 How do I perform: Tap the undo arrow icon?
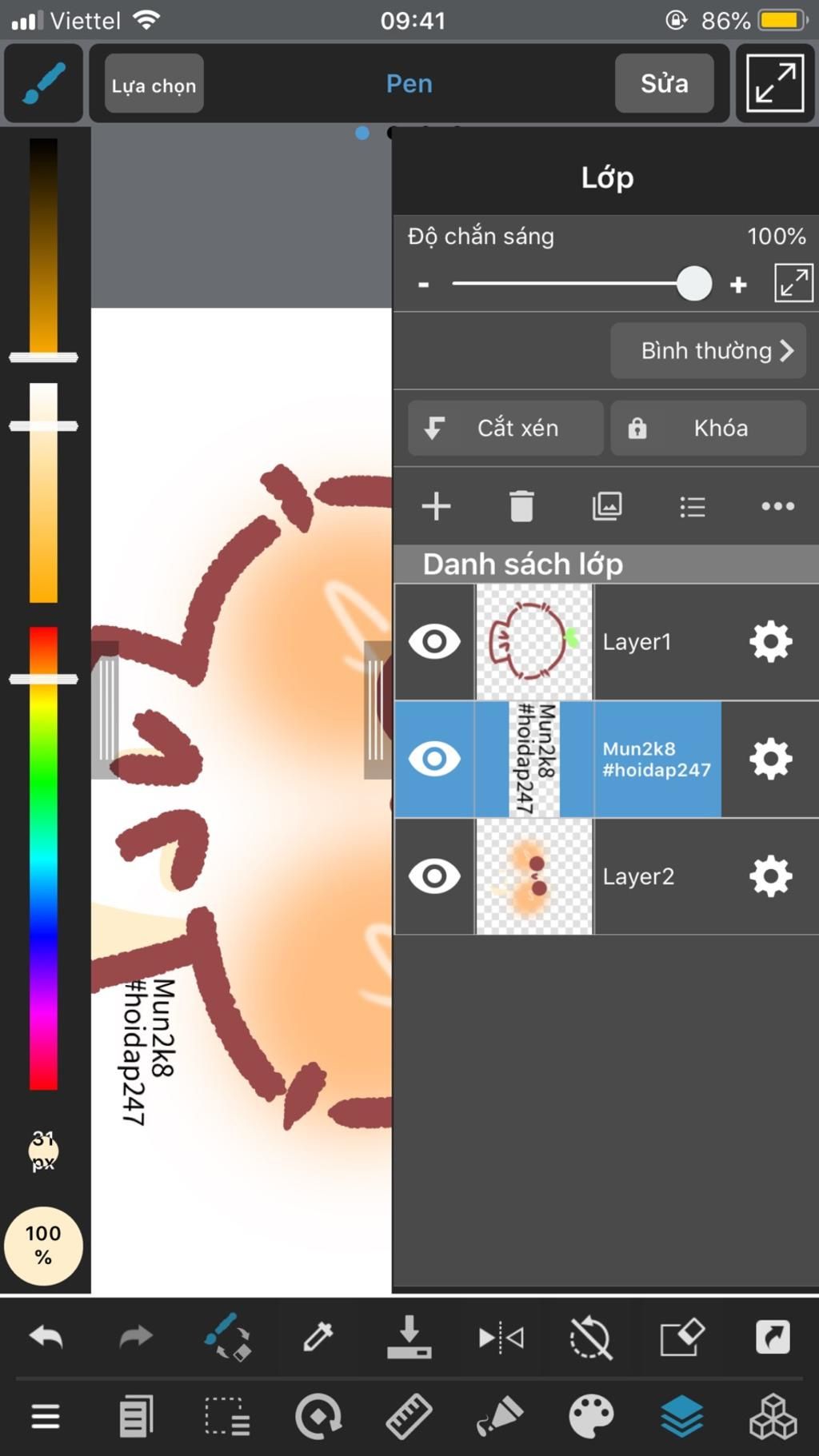pyautogui.click(x=46, y=1336)
